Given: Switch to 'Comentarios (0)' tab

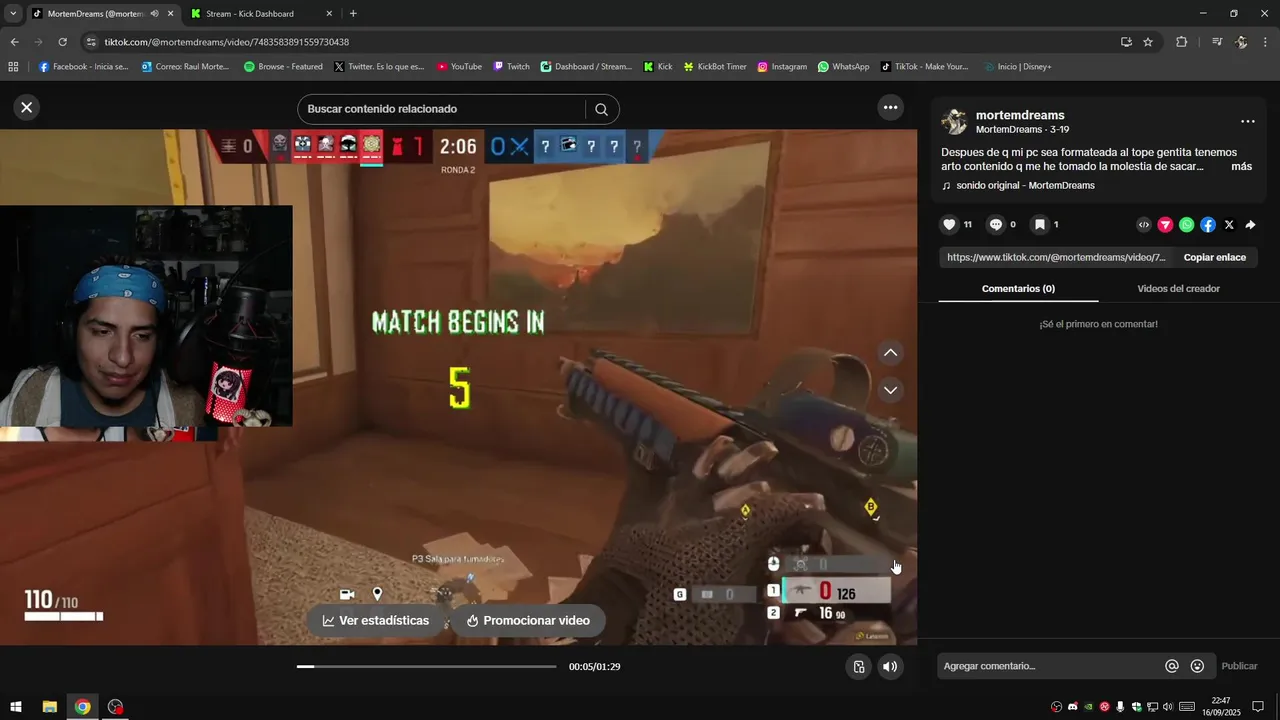Looking at the screenshot, I should click(x=1018, y=289).
